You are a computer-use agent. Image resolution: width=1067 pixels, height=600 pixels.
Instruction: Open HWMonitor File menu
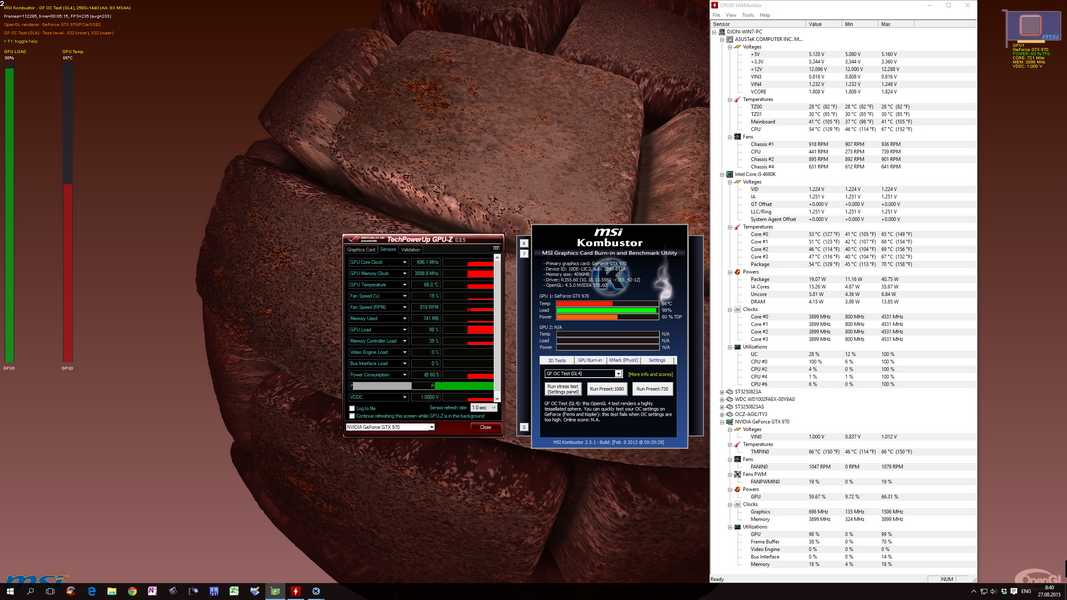tap(717, 15)
